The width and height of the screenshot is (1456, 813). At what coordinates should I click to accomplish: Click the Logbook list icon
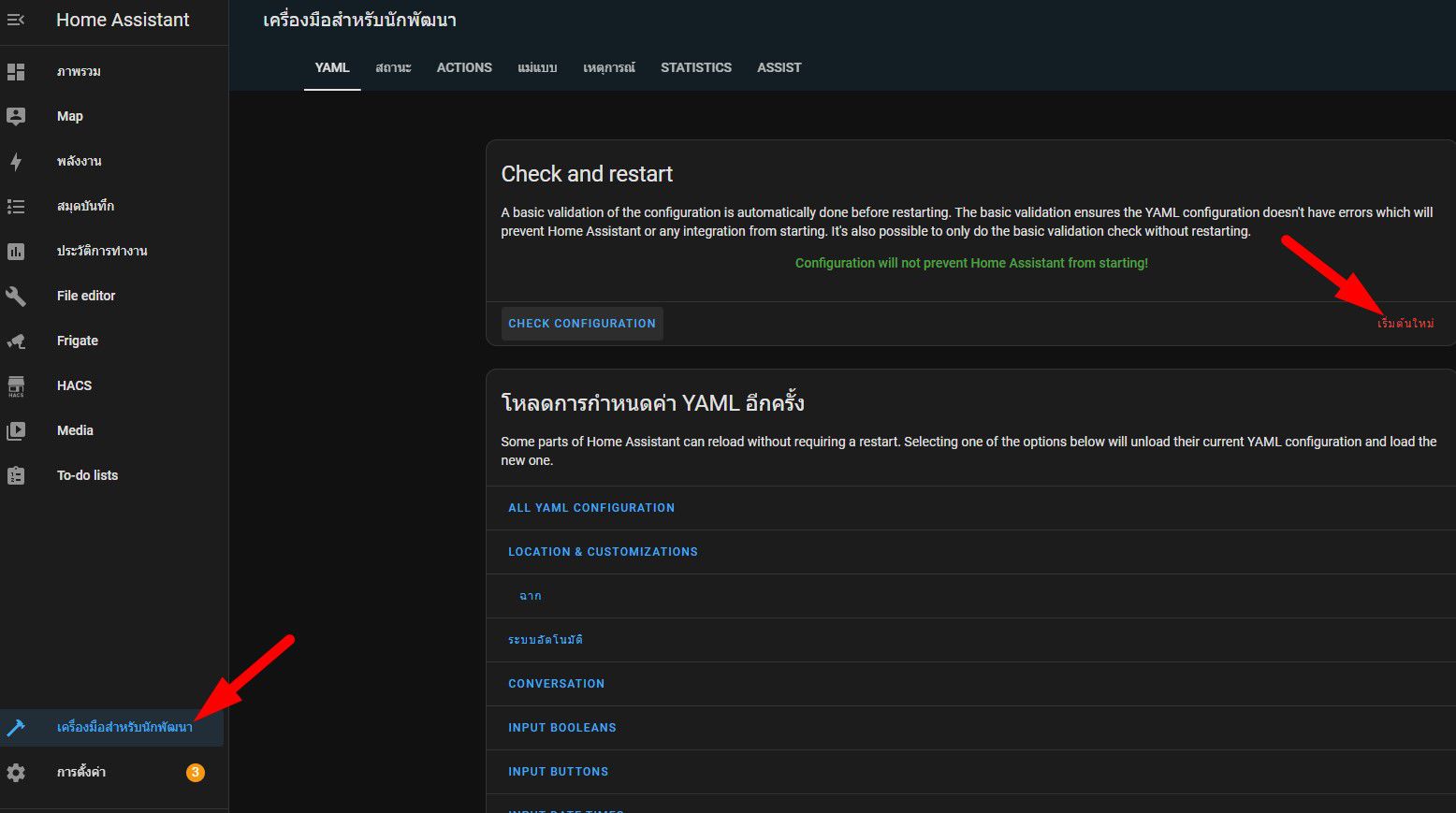[16, 206]
